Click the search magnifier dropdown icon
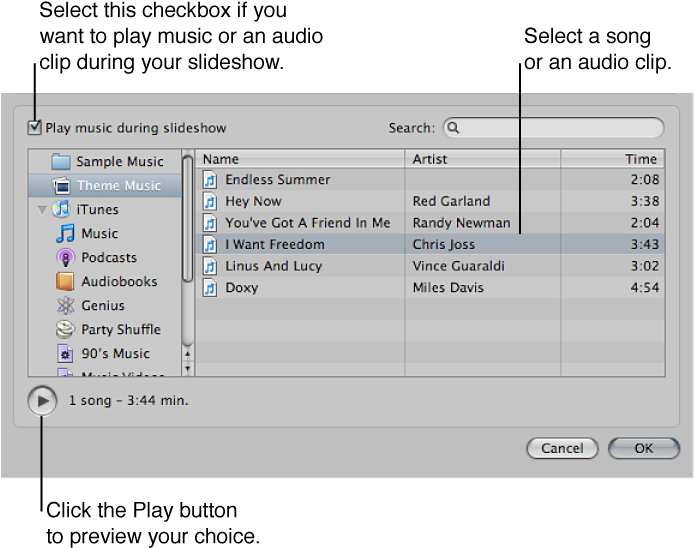The height and width of the screenshot is (548, 694). (x=453, y=128)
